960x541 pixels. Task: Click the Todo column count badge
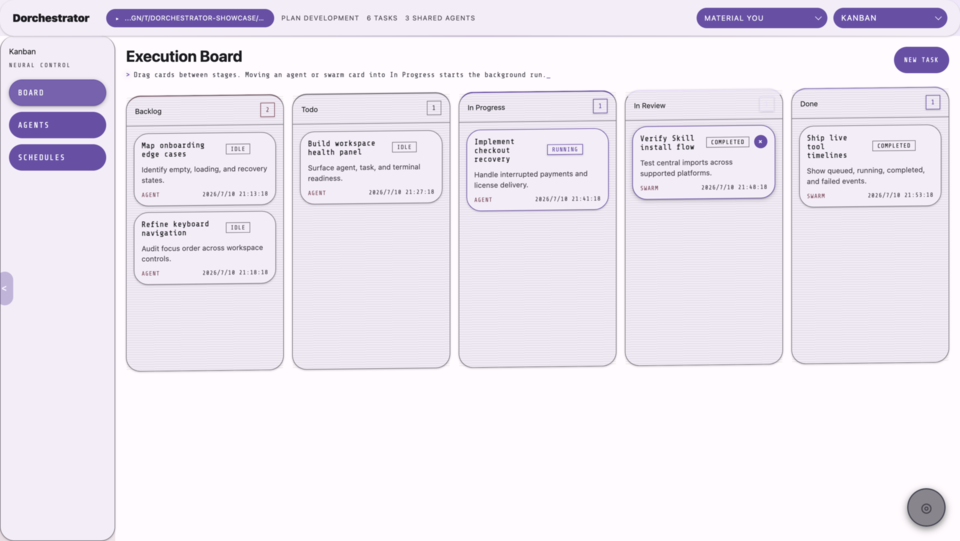433,108
